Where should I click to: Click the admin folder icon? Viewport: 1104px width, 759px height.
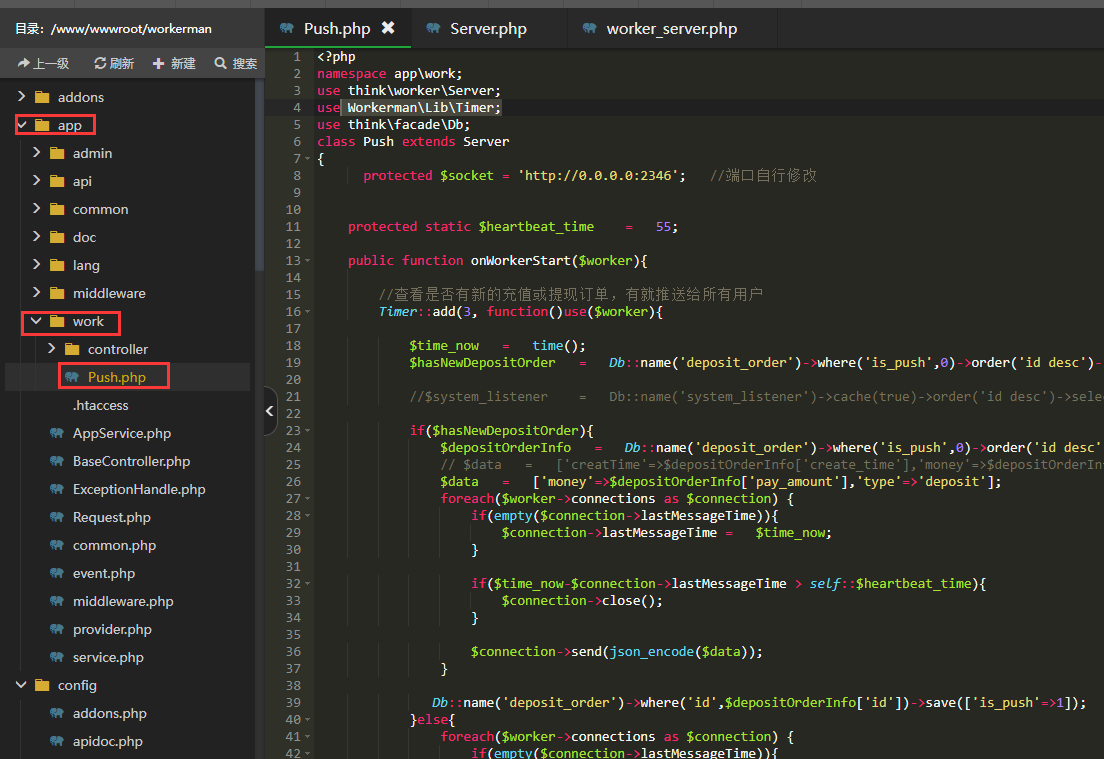point(58,153)
